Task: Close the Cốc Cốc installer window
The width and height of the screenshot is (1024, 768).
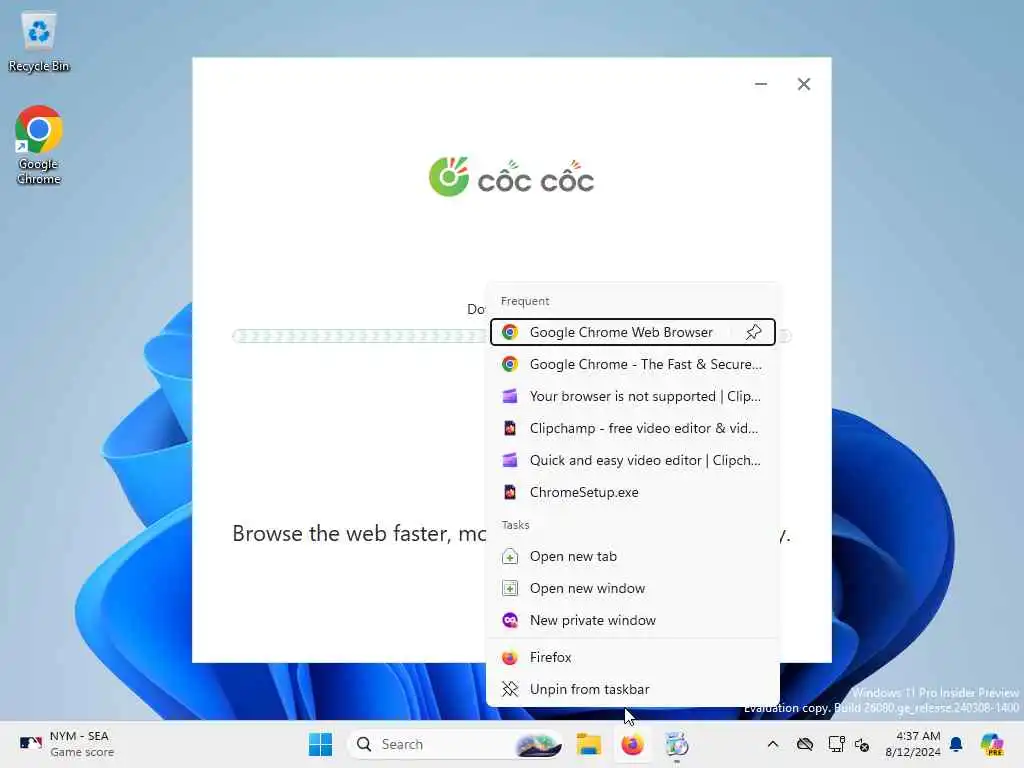Action: point(804,84)
